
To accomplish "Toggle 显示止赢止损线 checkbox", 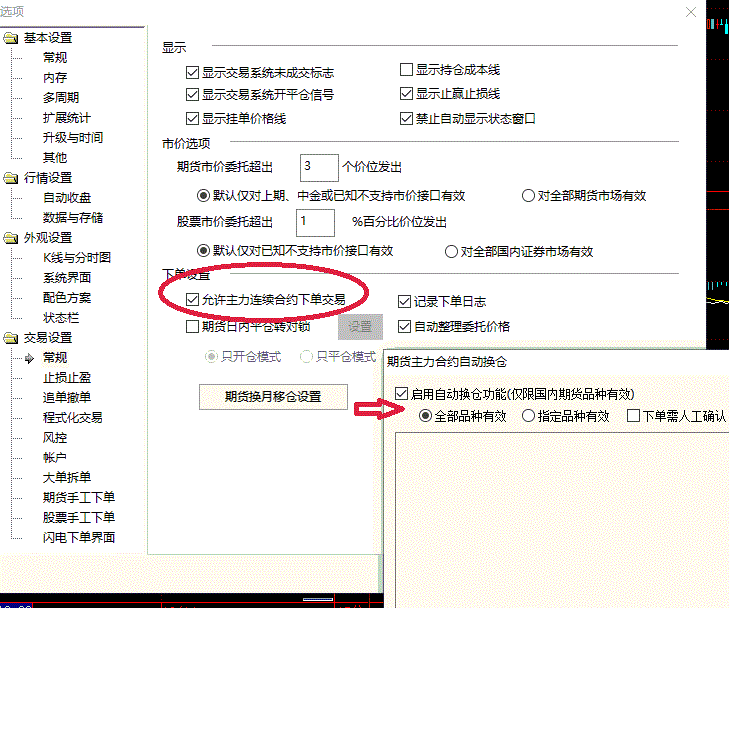I will tap(406, 94).
